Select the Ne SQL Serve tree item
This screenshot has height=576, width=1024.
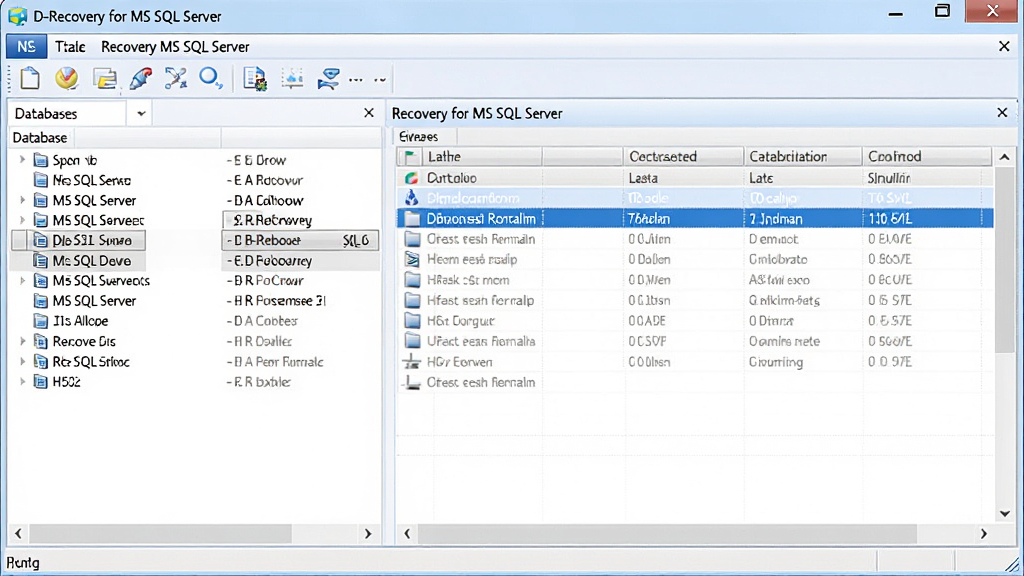[91, 180]
